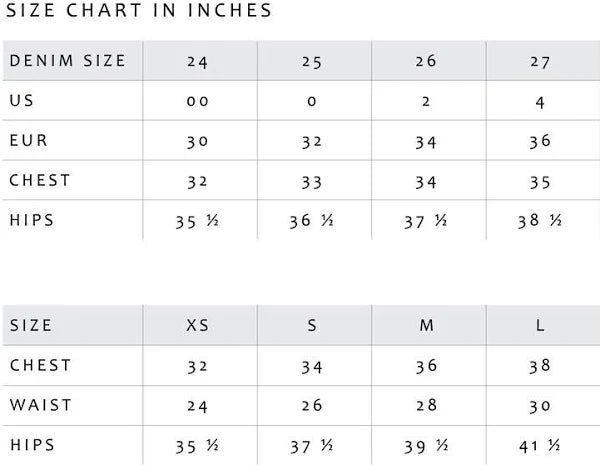This screenshot has height=465, width=600.
Task: Select chest value 33 in denim table
Action: 312,181
